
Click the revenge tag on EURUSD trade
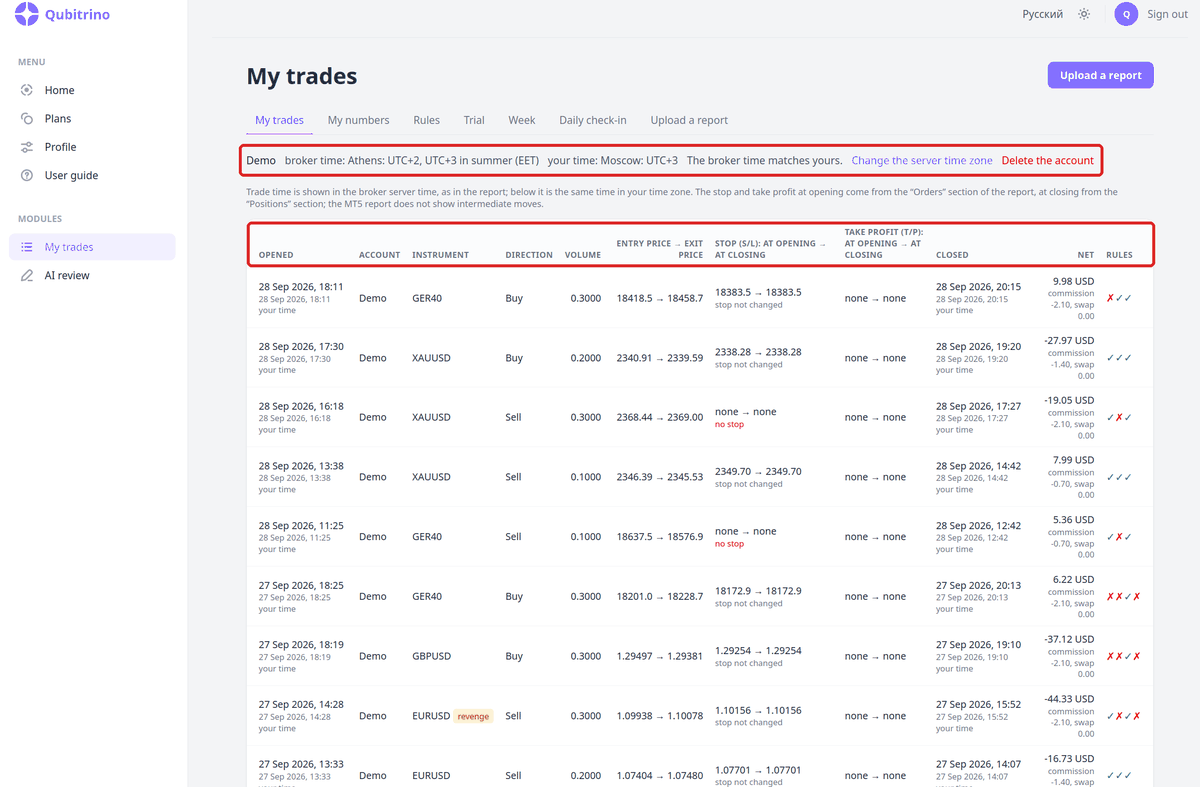coord(474,716)
